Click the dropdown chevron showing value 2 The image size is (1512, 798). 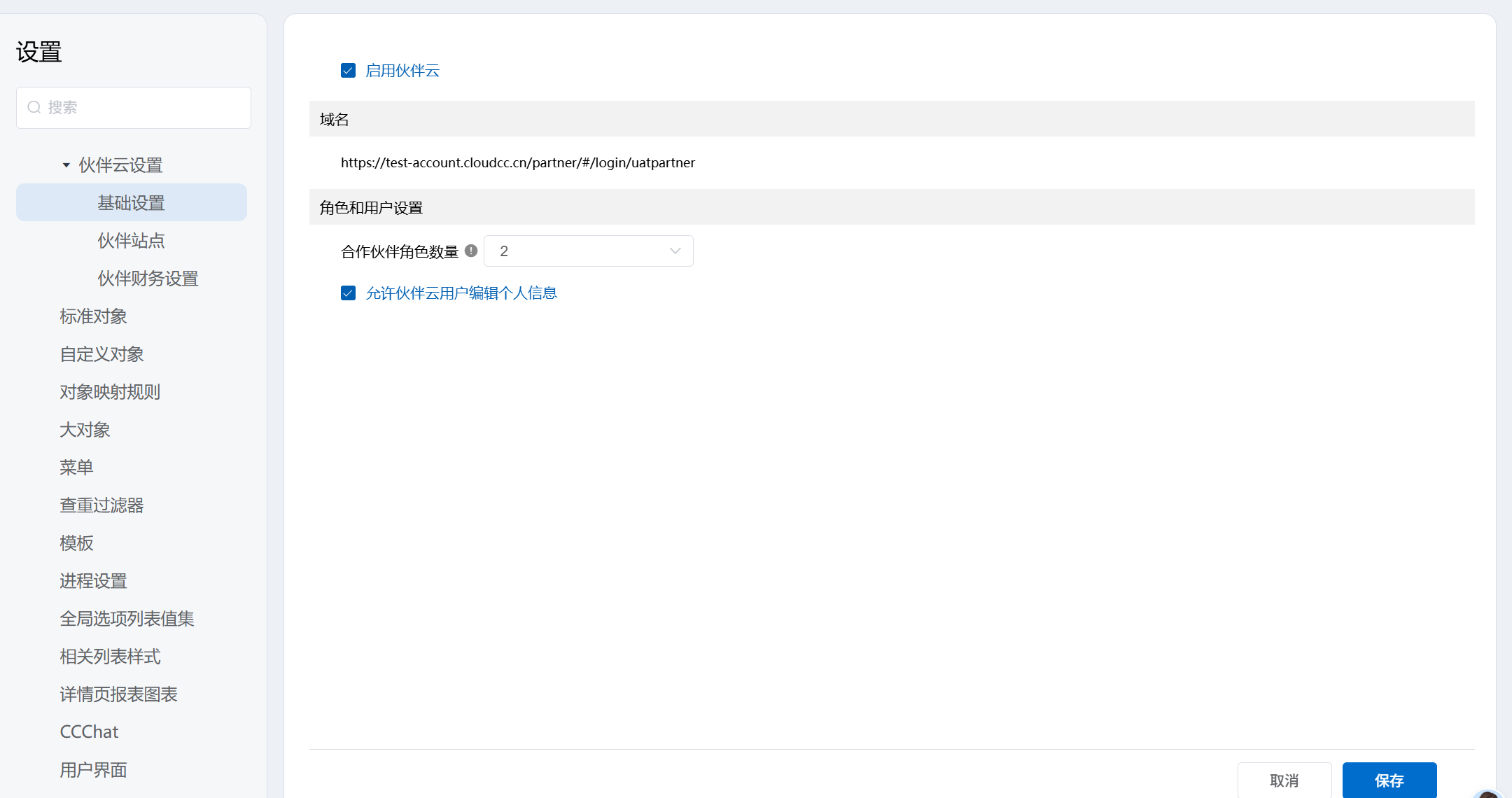pos(675,251)
